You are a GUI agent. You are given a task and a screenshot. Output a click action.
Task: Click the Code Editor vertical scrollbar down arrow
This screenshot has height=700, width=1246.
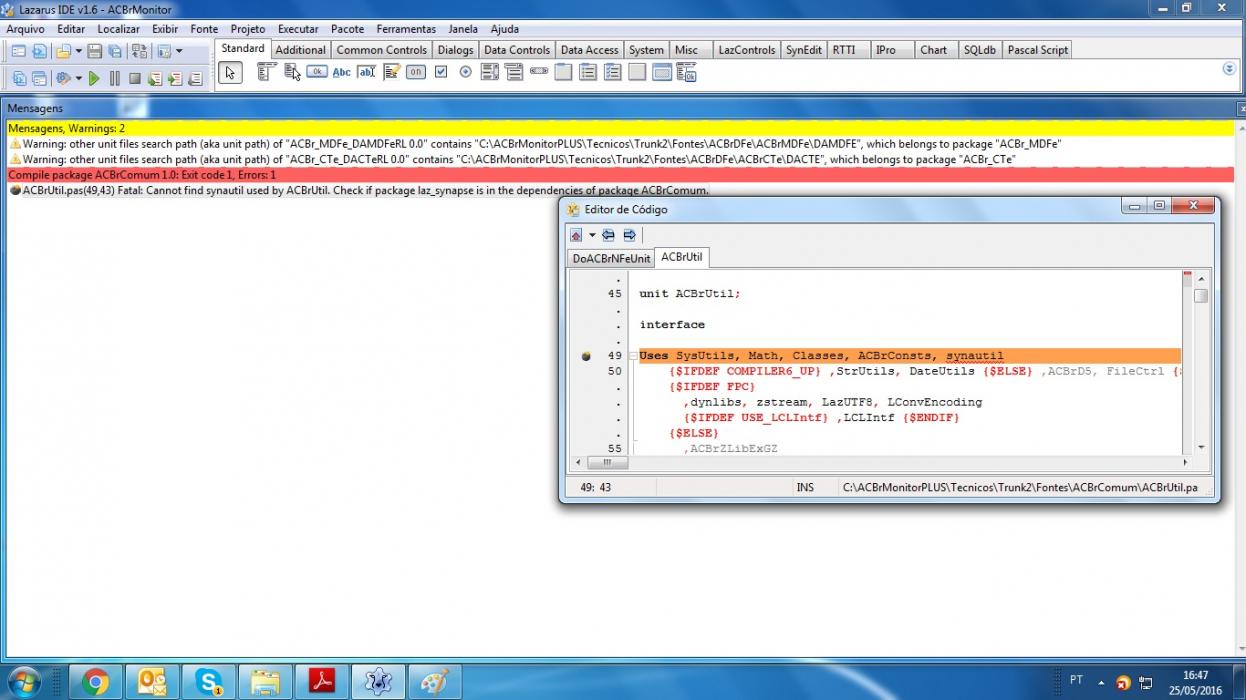[1200, 448]
